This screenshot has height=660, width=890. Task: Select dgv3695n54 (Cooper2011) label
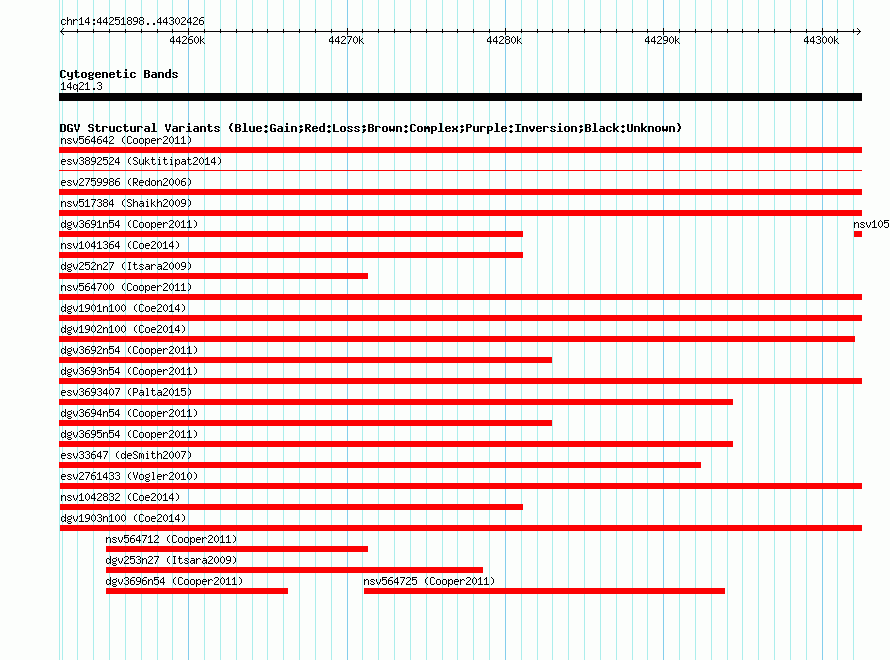pos(129,434)
